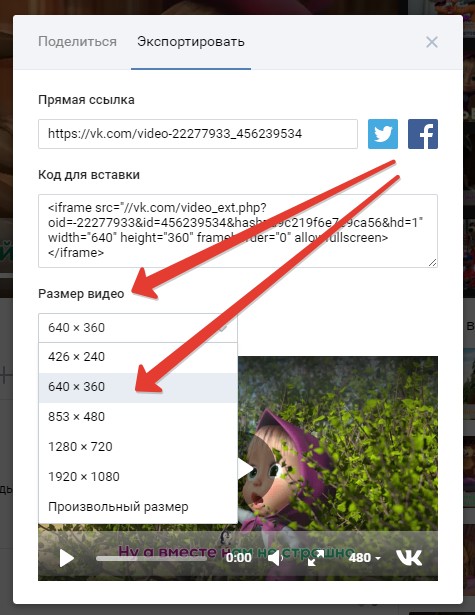Open the VK logo link in player
Screen dimensions: 475x615
(x=409, y=557)
